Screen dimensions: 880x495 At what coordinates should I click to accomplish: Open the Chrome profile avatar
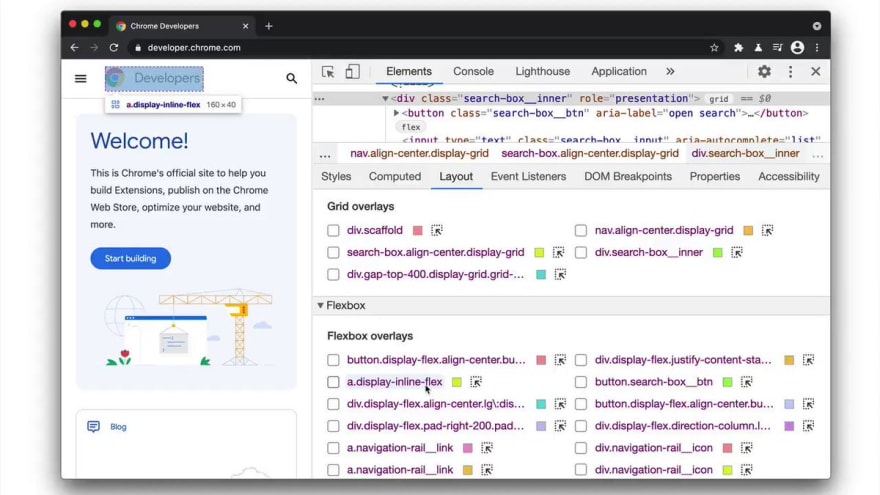point(797,48)
